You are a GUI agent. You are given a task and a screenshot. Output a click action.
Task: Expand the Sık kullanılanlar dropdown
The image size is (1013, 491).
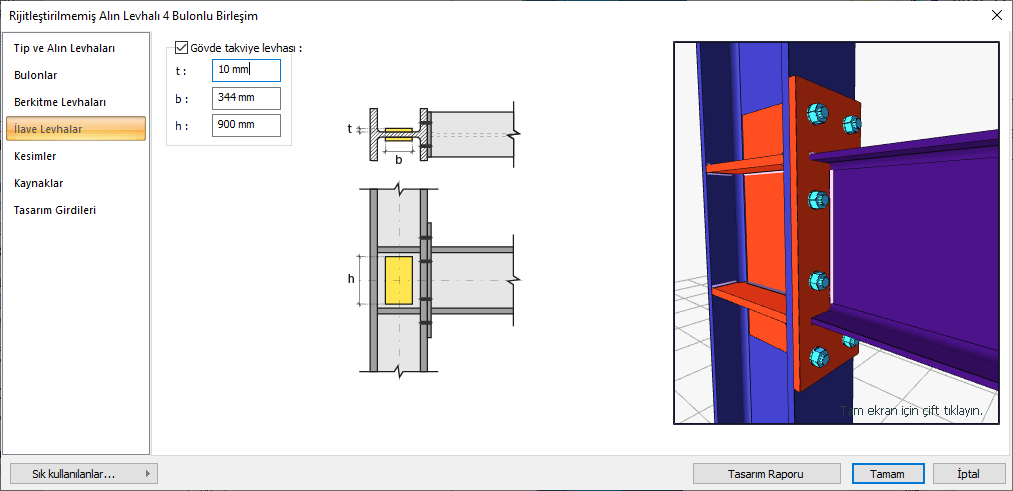[82, 474]
